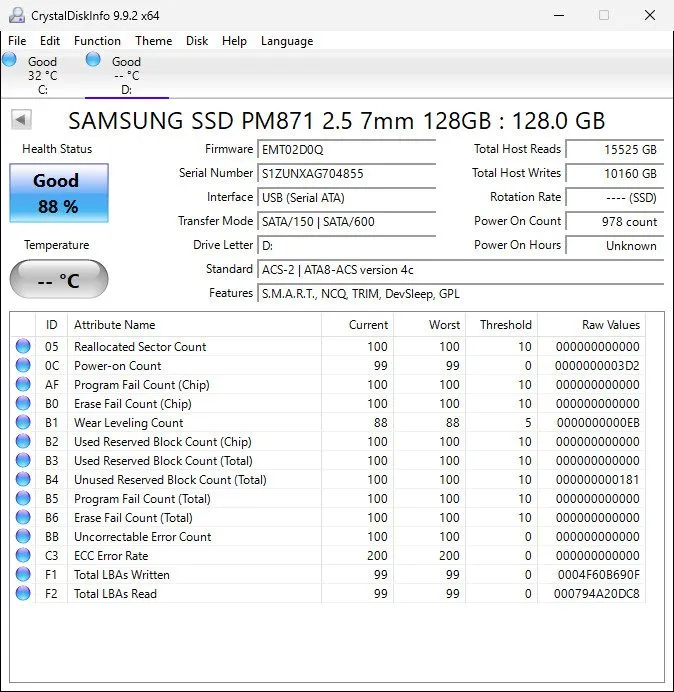674x692 pixels.
Task: Click the Reallocated Sector Count name
Action: (140, 347)
